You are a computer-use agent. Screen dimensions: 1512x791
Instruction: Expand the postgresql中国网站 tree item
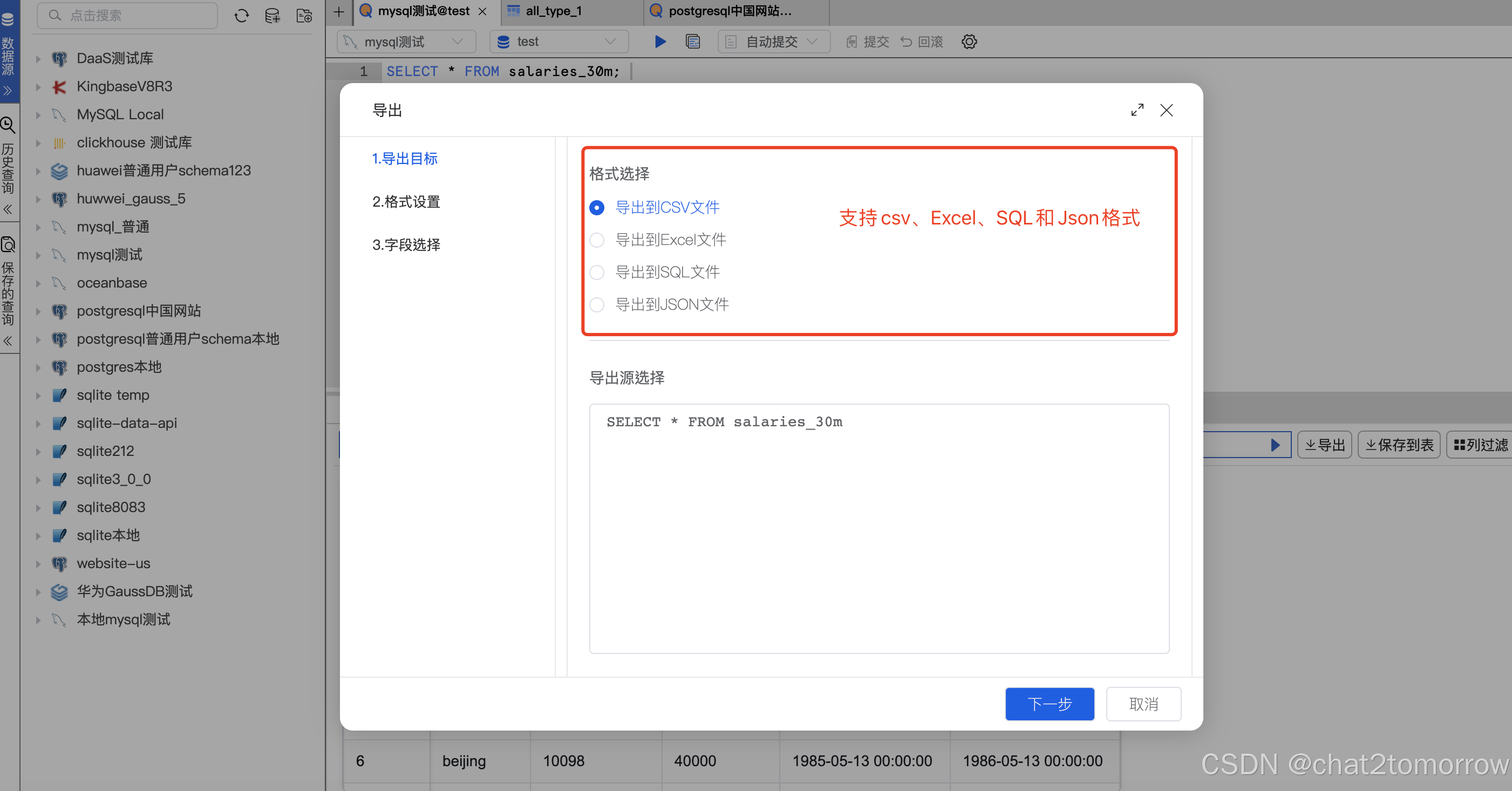[x=38, y=311]
